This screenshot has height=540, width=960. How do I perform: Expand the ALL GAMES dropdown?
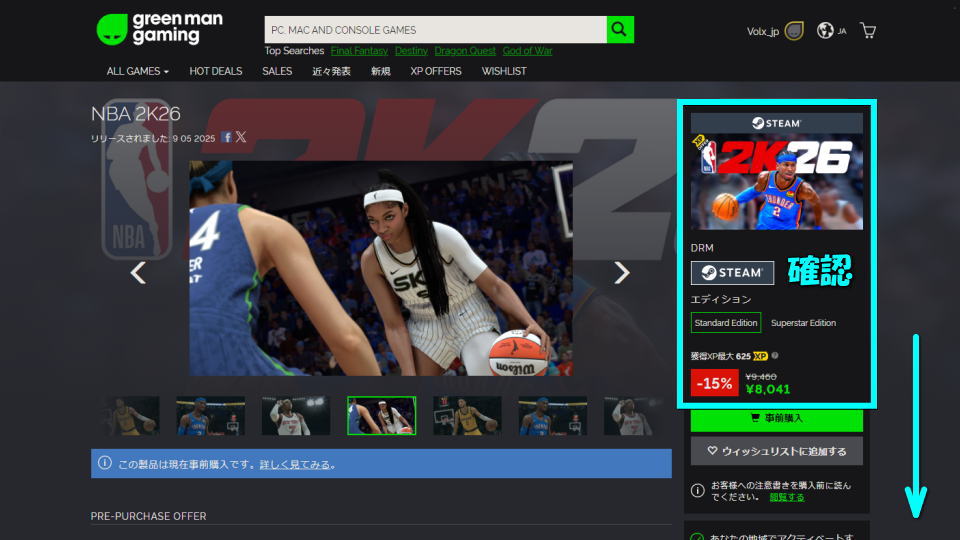tap(137, 71)
